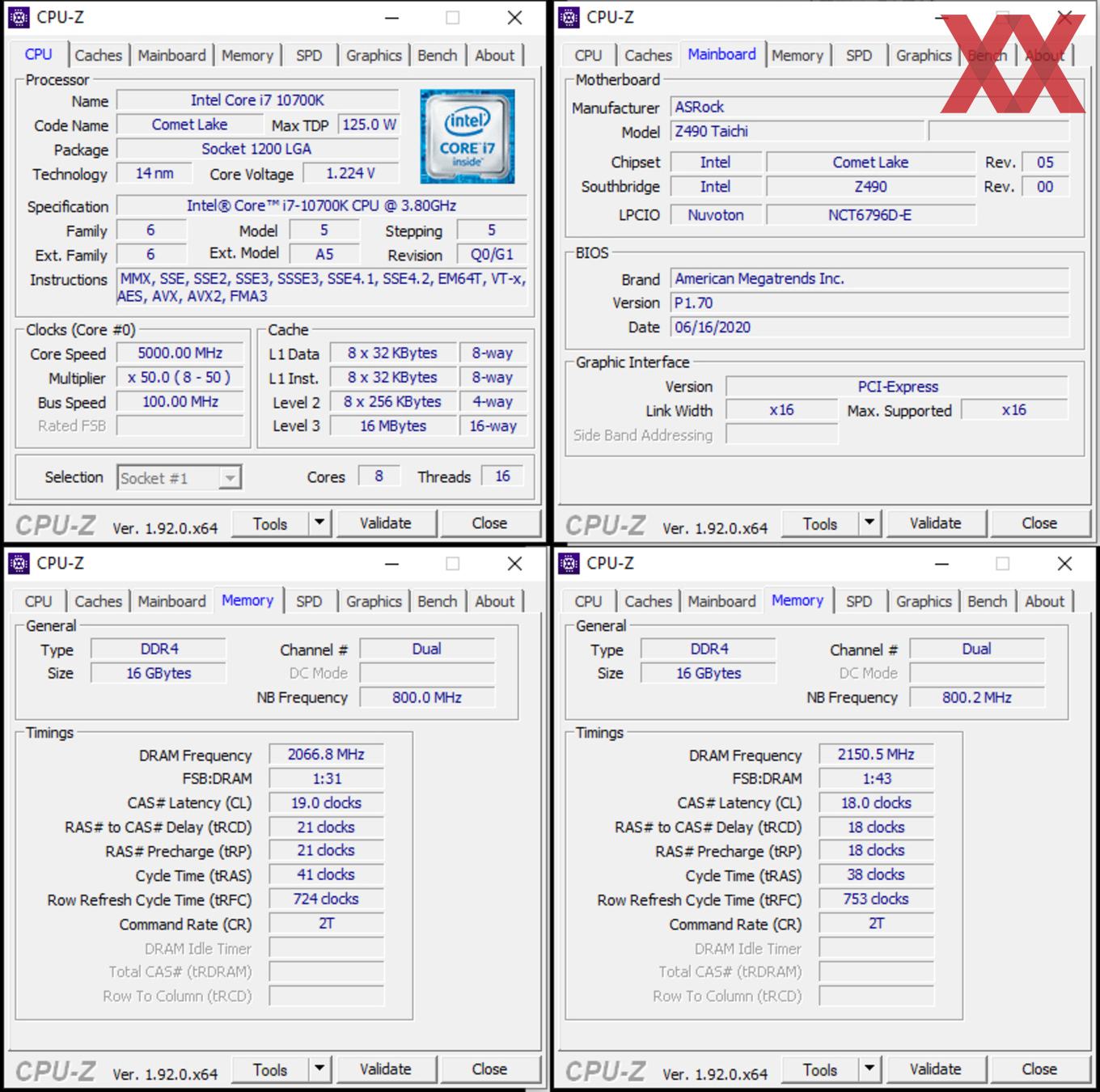The height and width of the screenshot is (1092, 1100).
Task: Open the Memory tab in the Mainboard window
Action: [797, 55]
